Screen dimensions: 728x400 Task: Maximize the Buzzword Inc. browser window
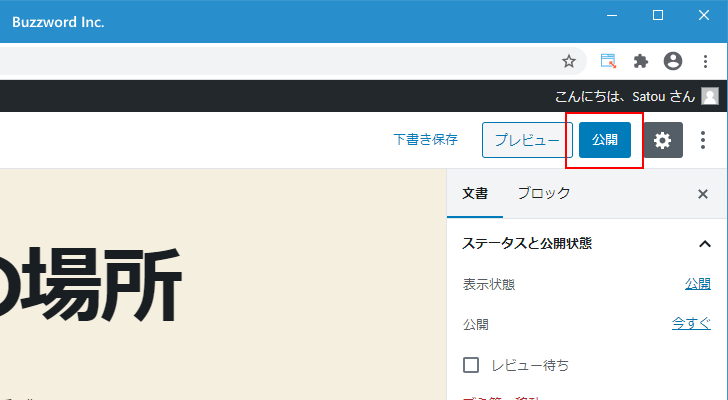tap(658, 15)
